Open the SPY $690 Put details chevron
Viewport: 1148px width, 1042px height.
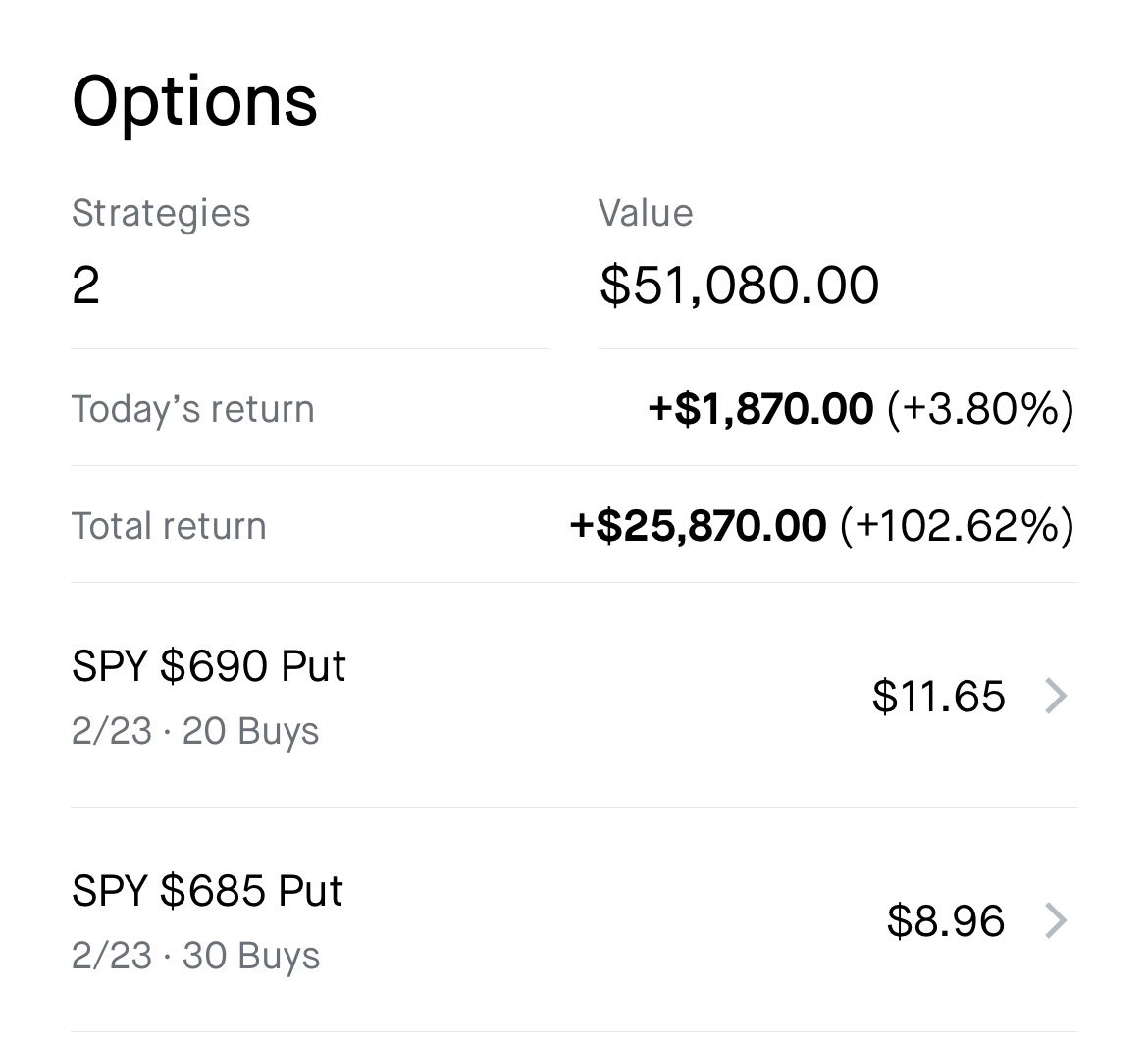[x=1056, y=697]
